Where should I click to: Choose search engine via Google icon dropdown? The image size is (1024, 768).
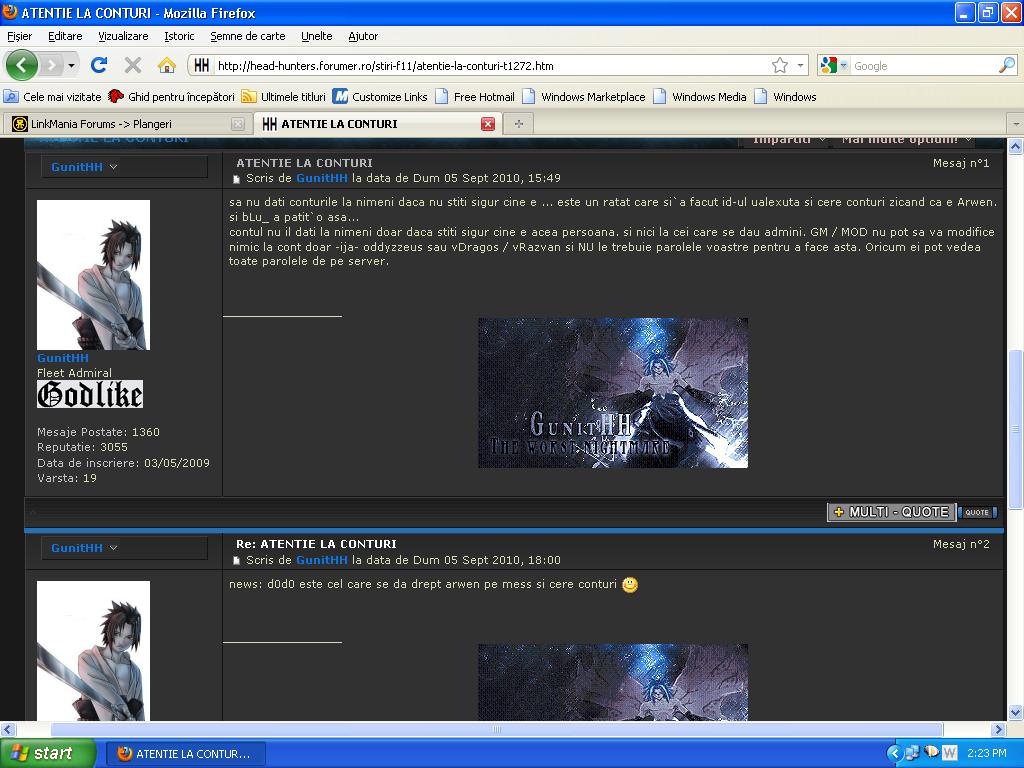[x=833, y=65]
